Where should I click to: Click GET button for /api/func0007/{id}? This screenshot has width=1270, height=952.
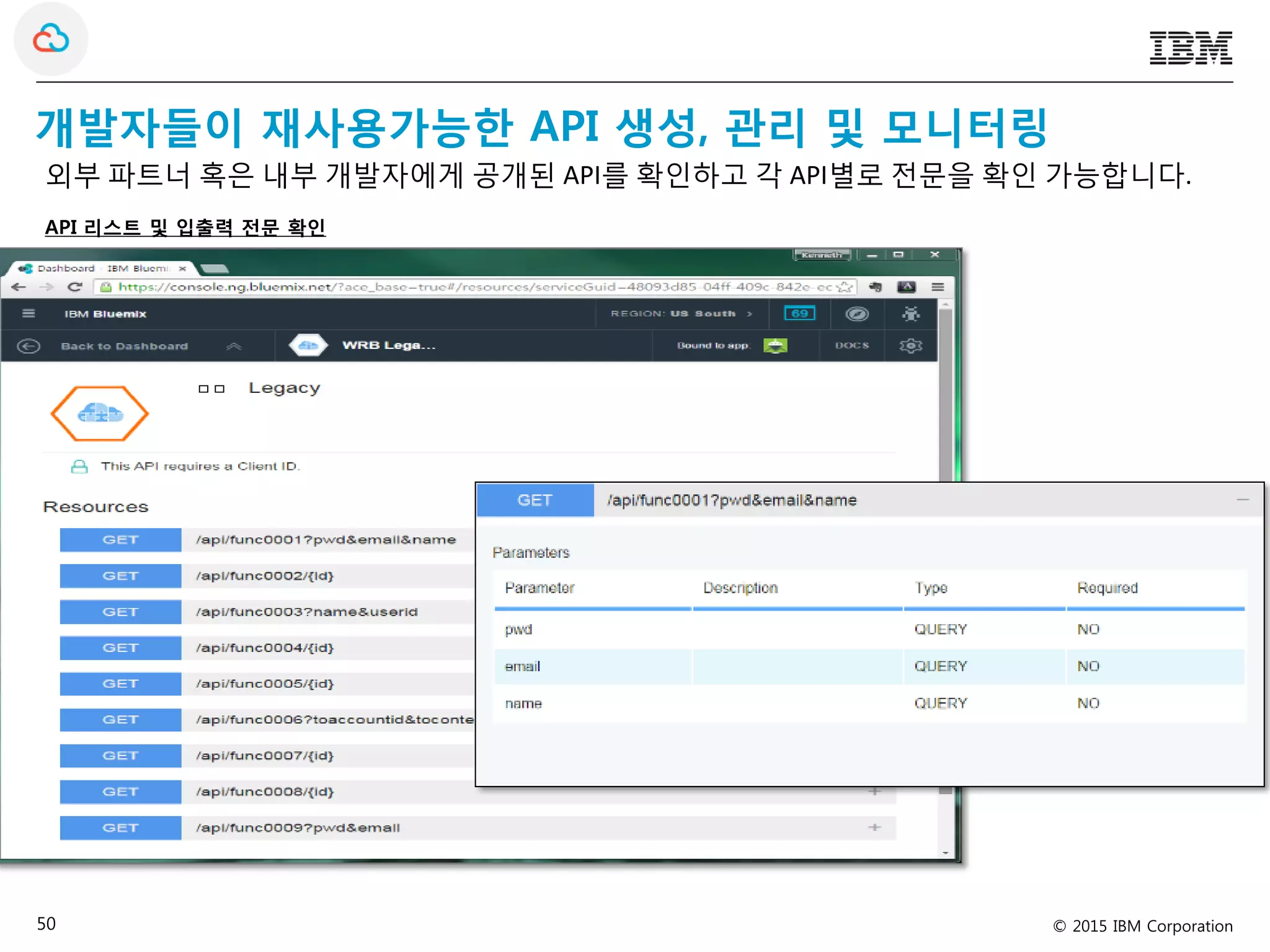coord(120,756)
